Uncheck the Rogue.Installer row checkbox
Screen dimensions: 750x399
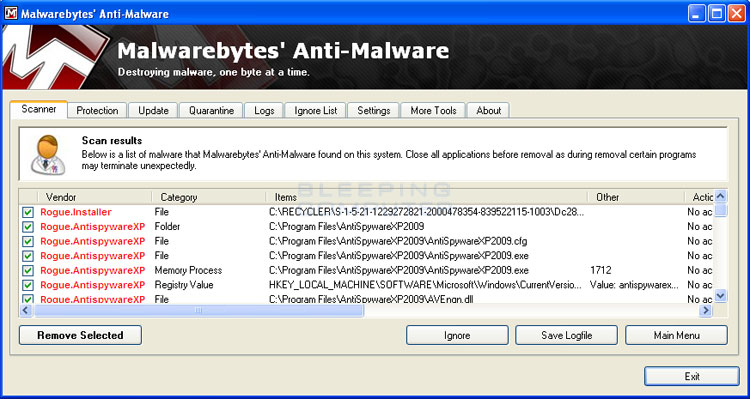(28, 212)
